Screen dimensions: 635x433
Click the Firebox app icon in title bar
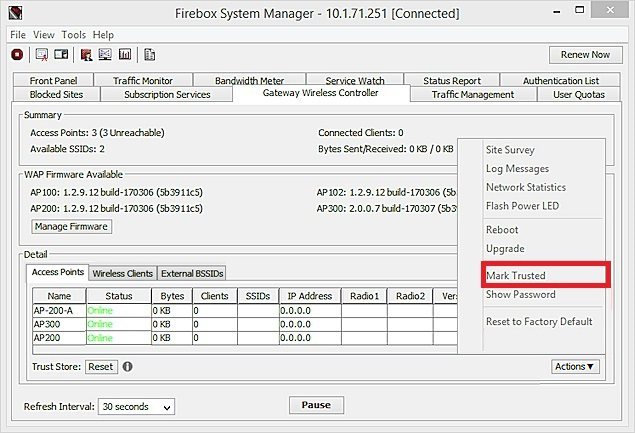tap(15, 13)
